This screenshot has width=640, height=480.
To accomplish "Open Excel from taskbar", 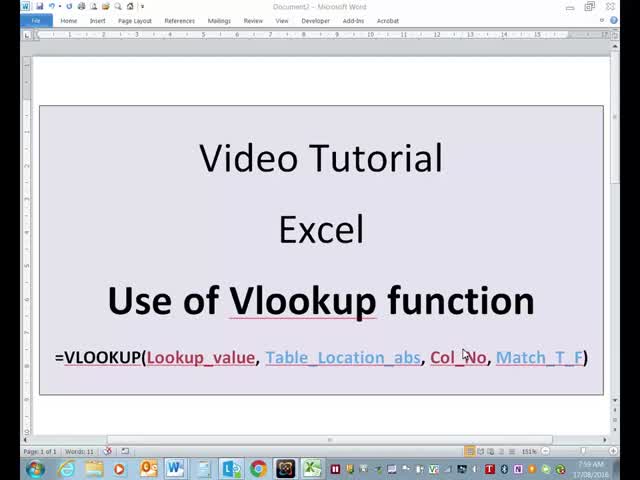I will coord(312,469).
